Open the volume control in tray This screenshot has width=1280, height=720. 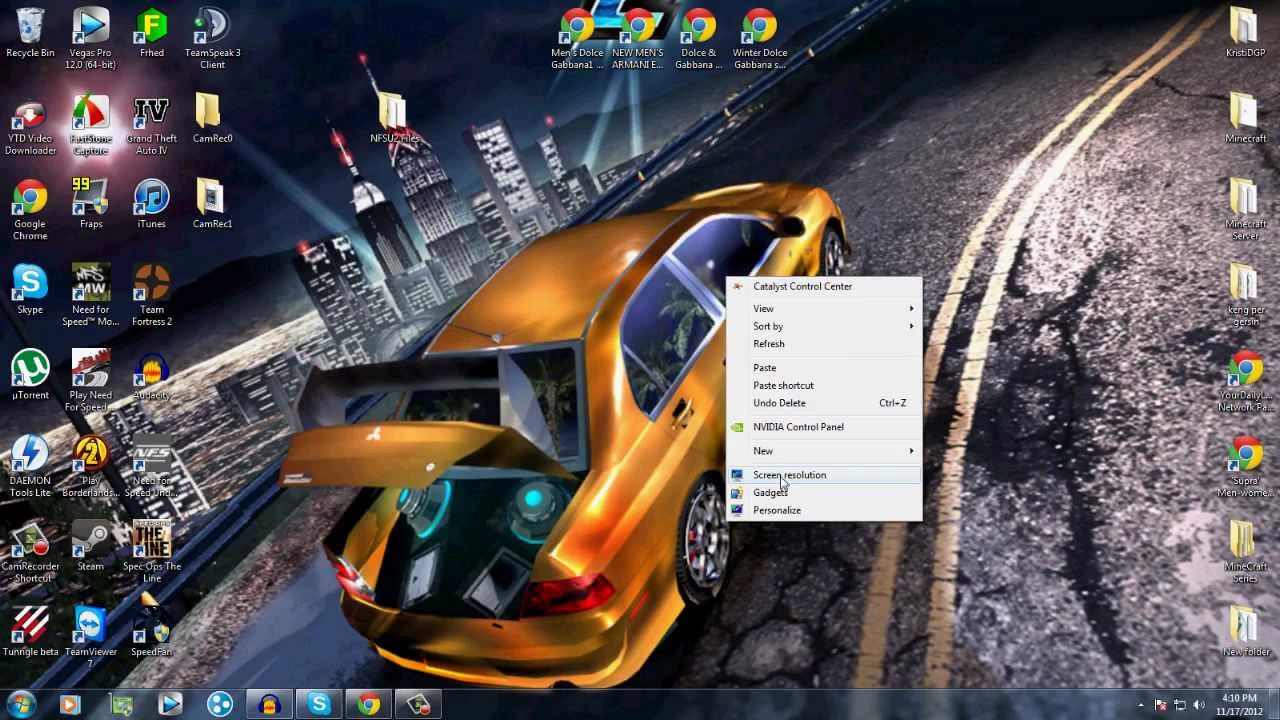[x=1198, y=705]
